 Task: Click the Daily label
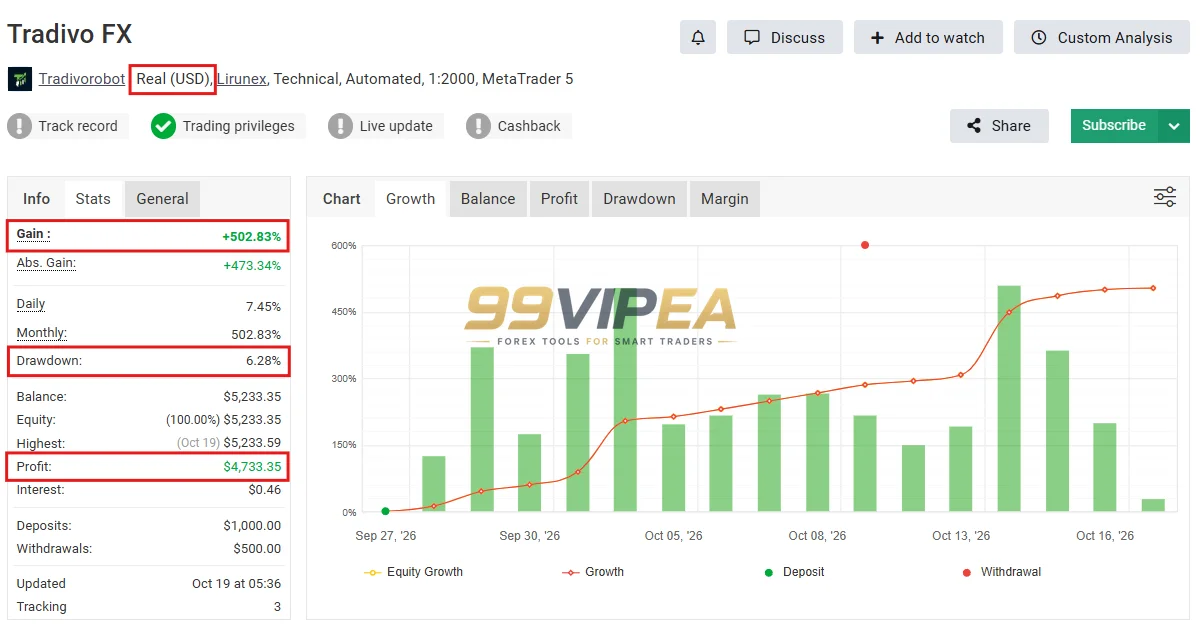[31, 304]
